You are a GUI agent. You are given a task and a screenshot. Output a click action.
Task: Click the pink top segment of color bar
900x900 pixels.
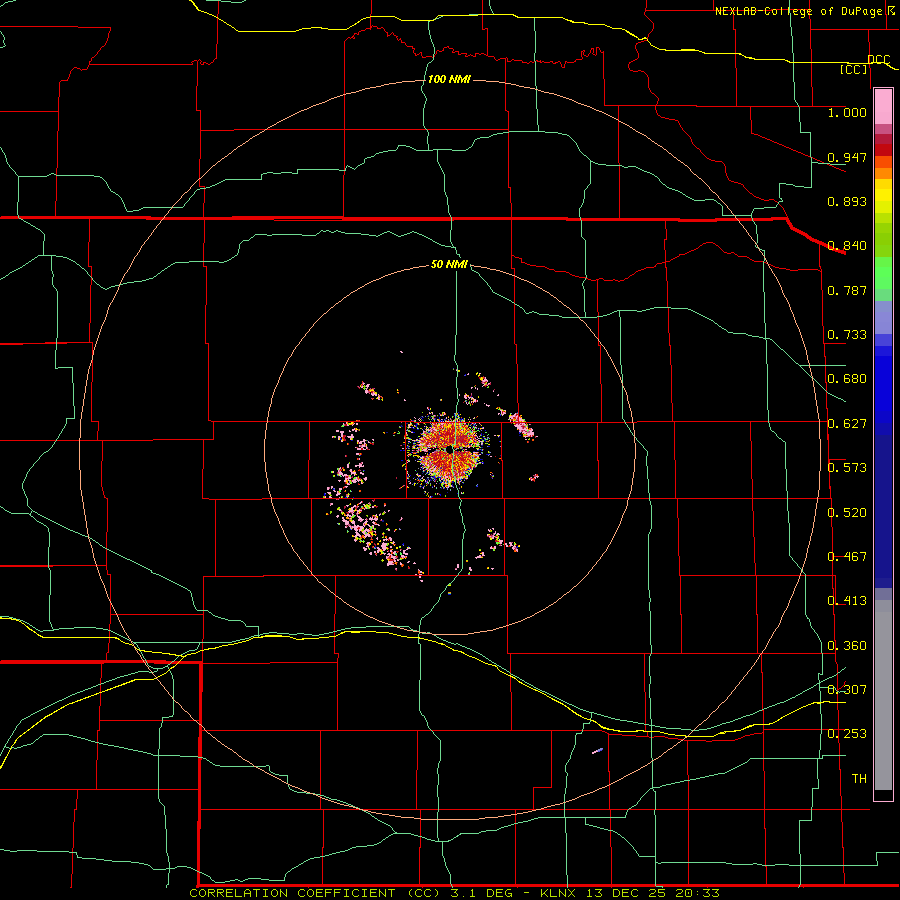pyautogui.click(x=883, y=106)
